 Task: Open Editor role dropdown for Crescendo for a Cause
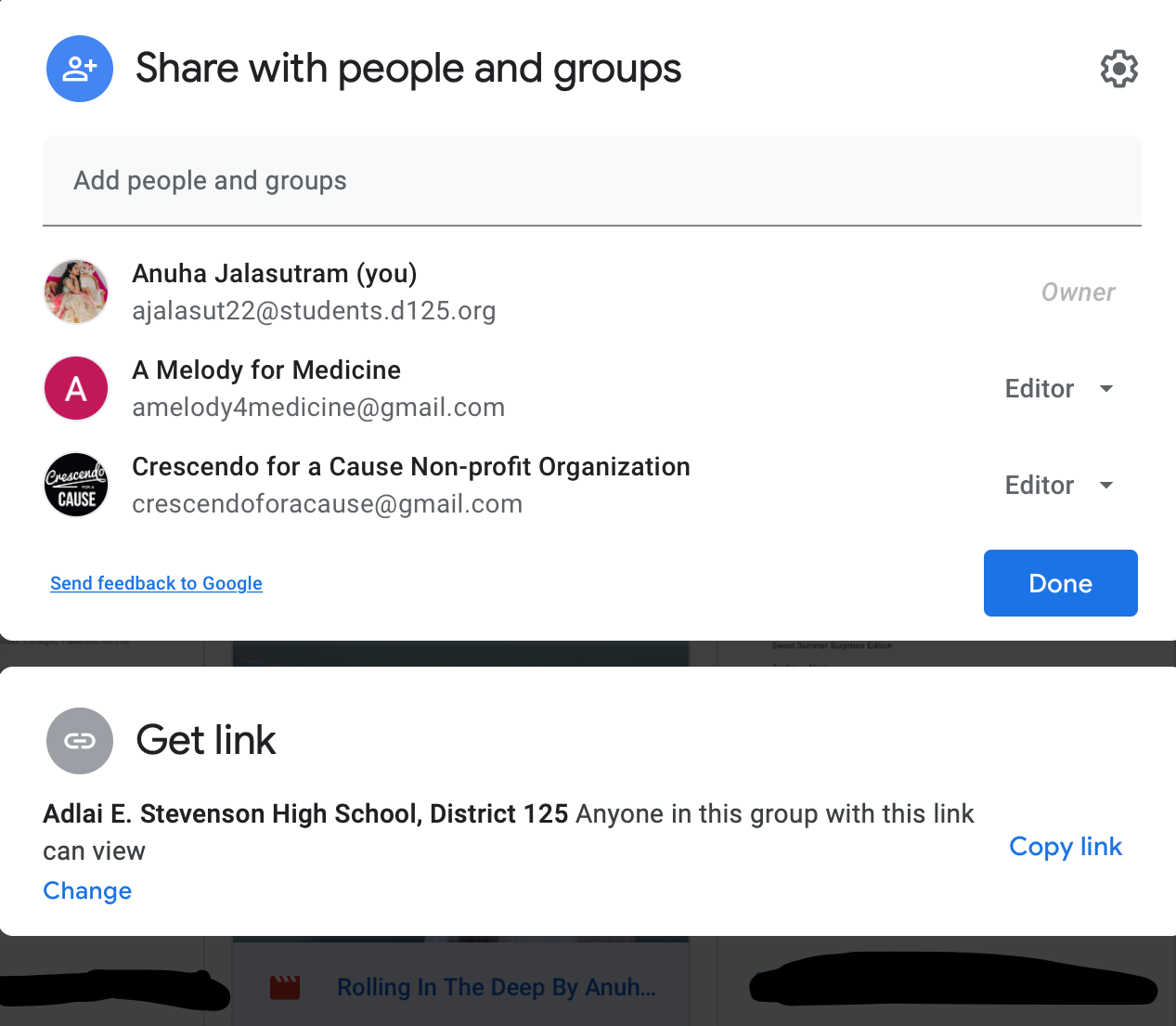pos(1059,485)
